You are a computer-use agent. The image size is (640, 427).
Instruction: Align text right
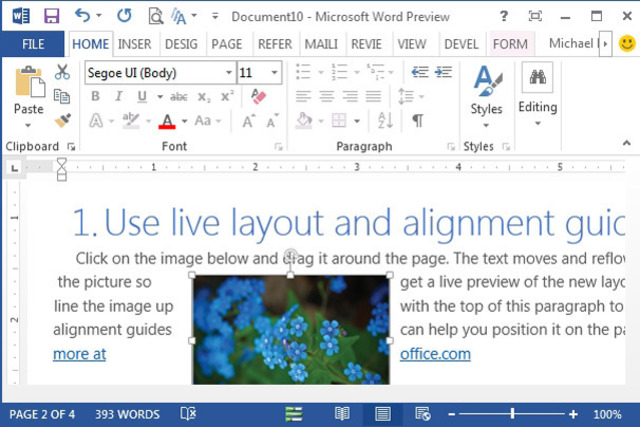[350, 96]
